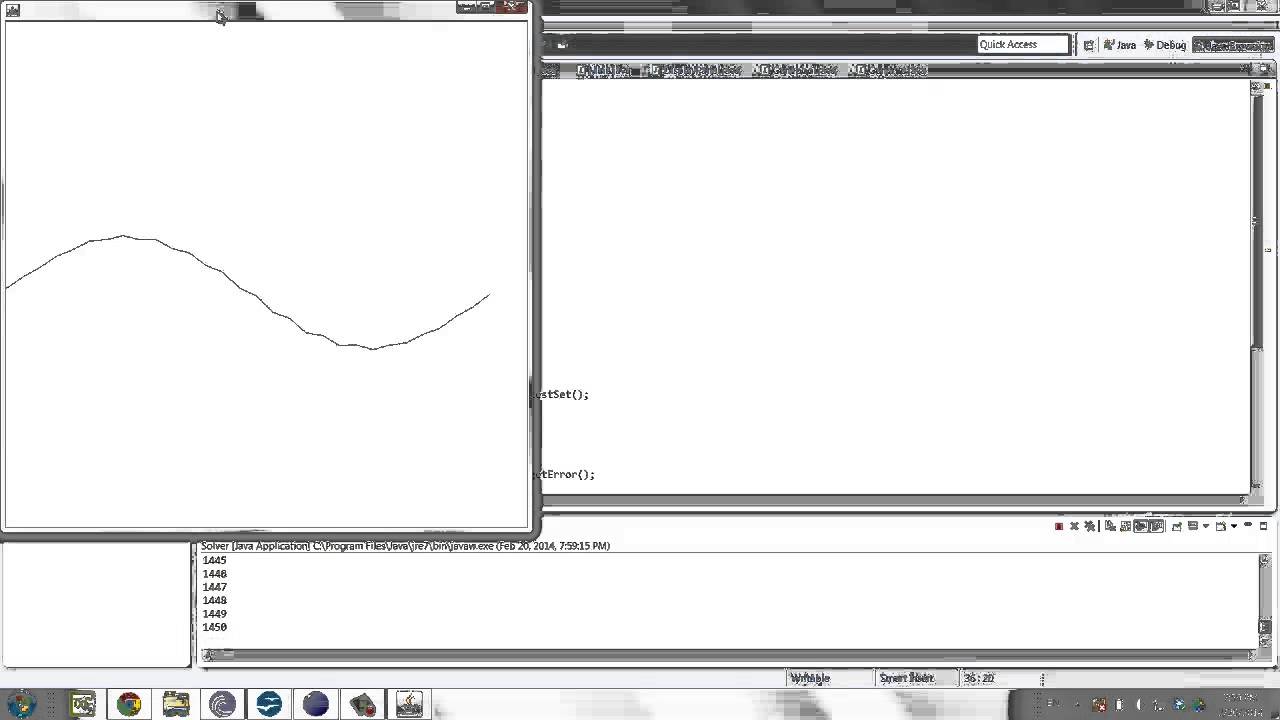Click the console horizontal scrollbar
The width and height of the screenshot is (1280, 720).
click(728, 655)
